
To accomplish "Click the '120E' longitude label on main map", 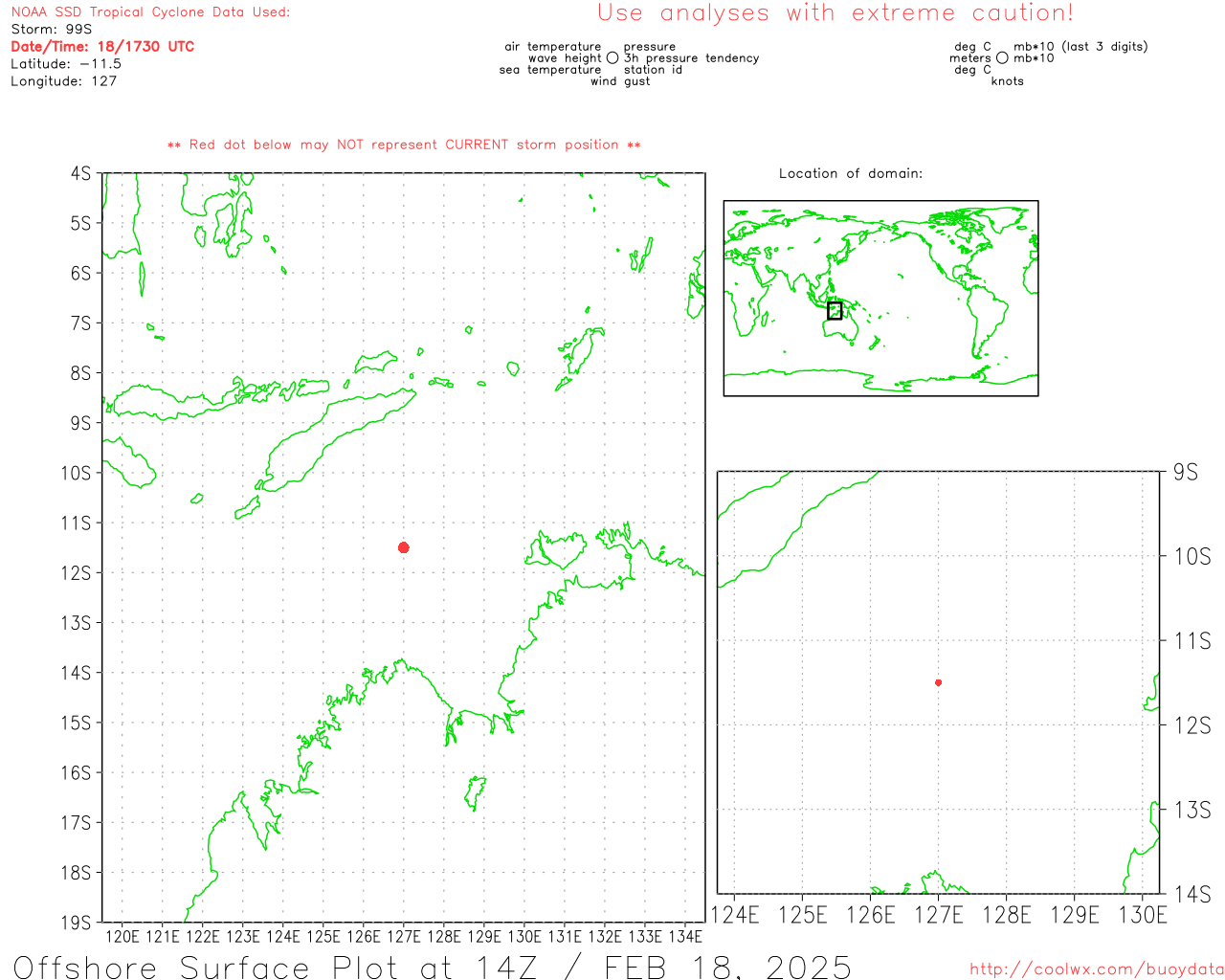I will tap(122, 936).
